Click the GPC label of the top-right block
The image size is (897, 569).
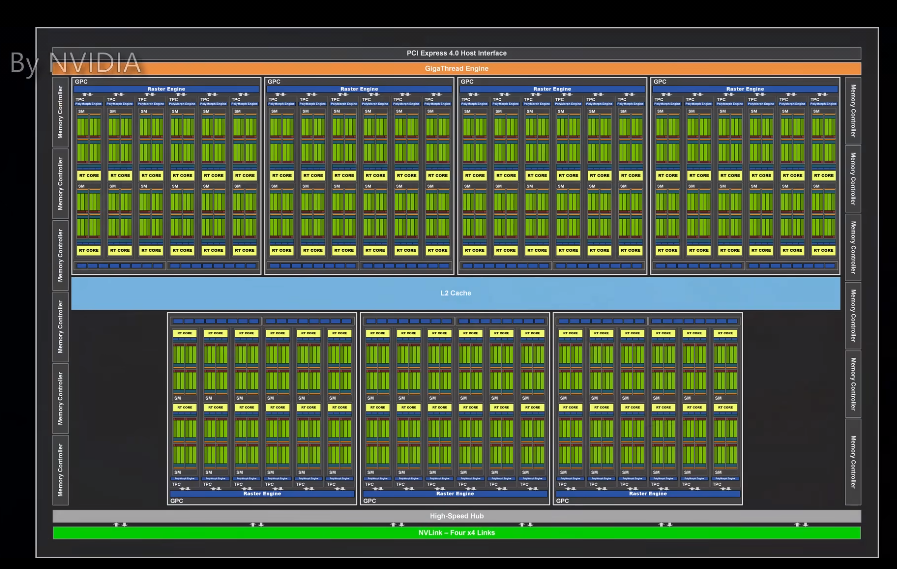[x=660, y=82]
